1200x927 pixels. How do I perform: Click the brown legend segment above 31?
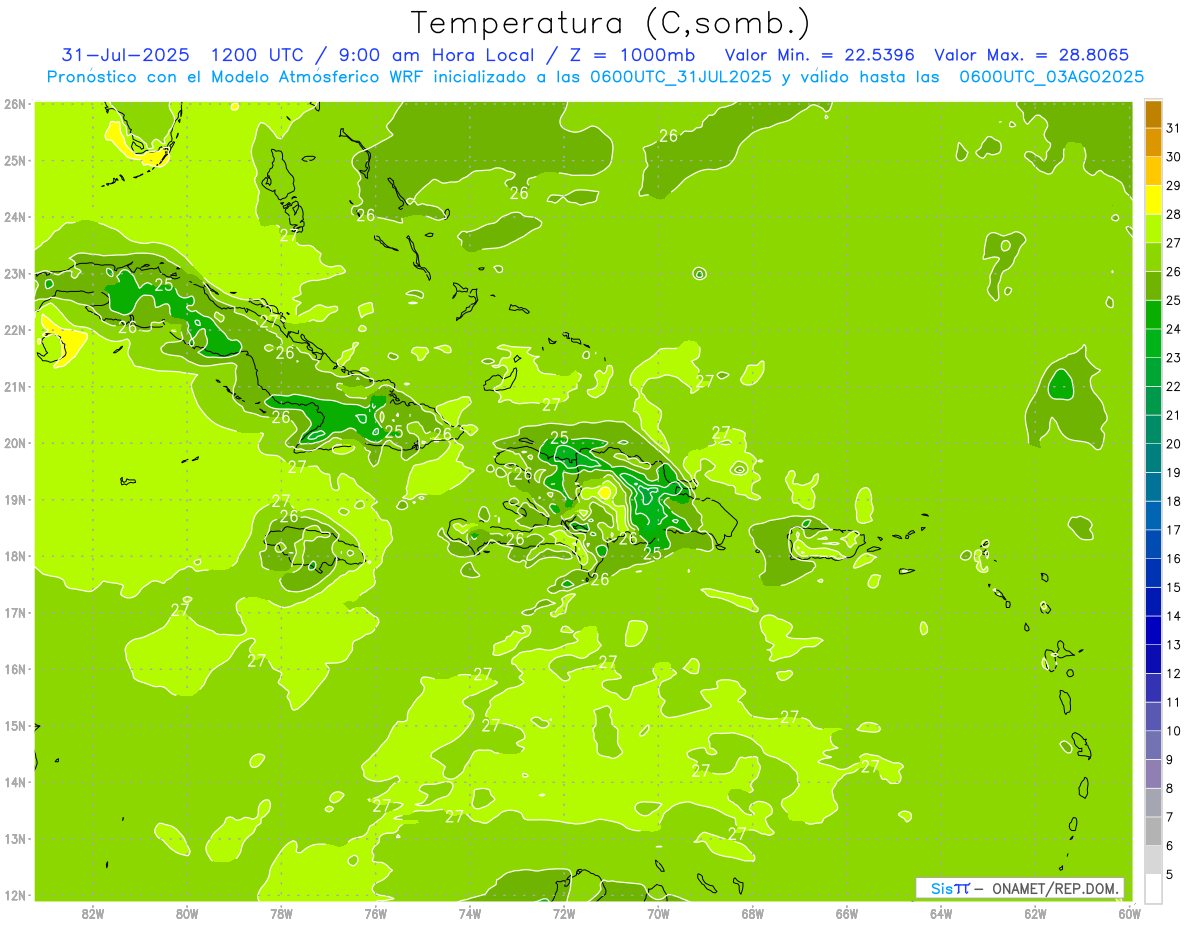coord(1153,114)
